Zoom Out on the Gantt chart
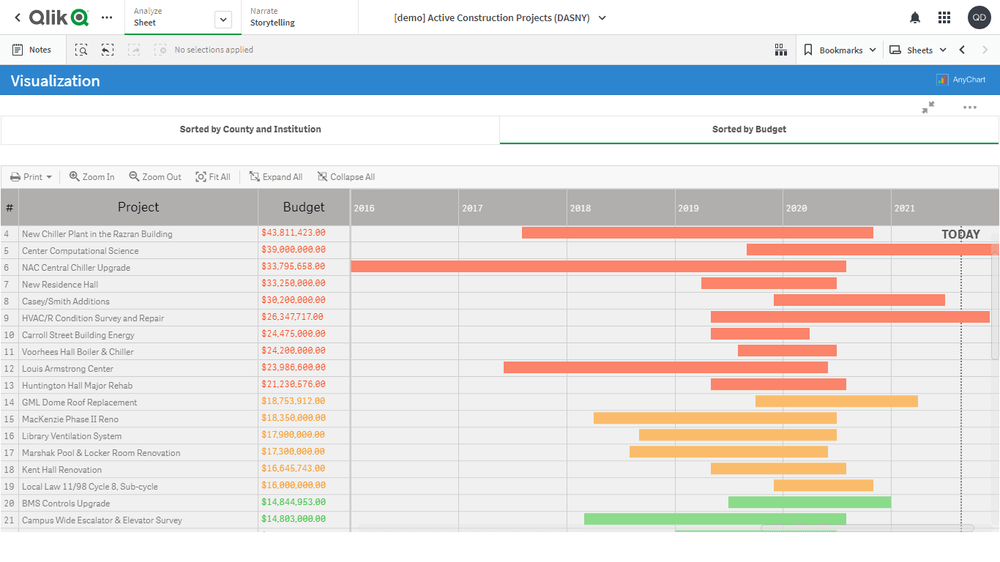The image size is (1000, 562). (154, 177)
